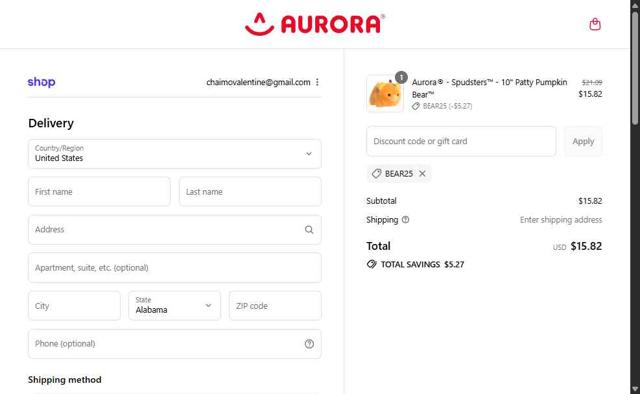Open the shopping bag cart icon

pos(595,24)
